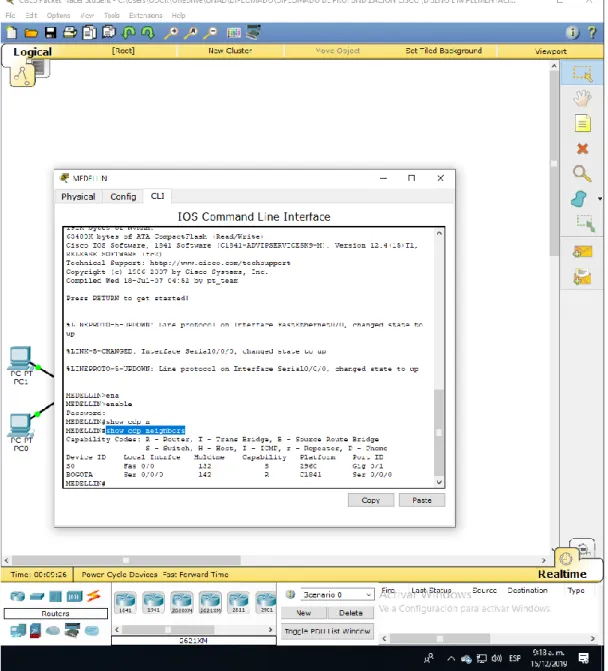Screen dimensions: 608x671
Task: Choose the Move Layout hand tool
Action: pyautogui.click(x=582, y=98)
